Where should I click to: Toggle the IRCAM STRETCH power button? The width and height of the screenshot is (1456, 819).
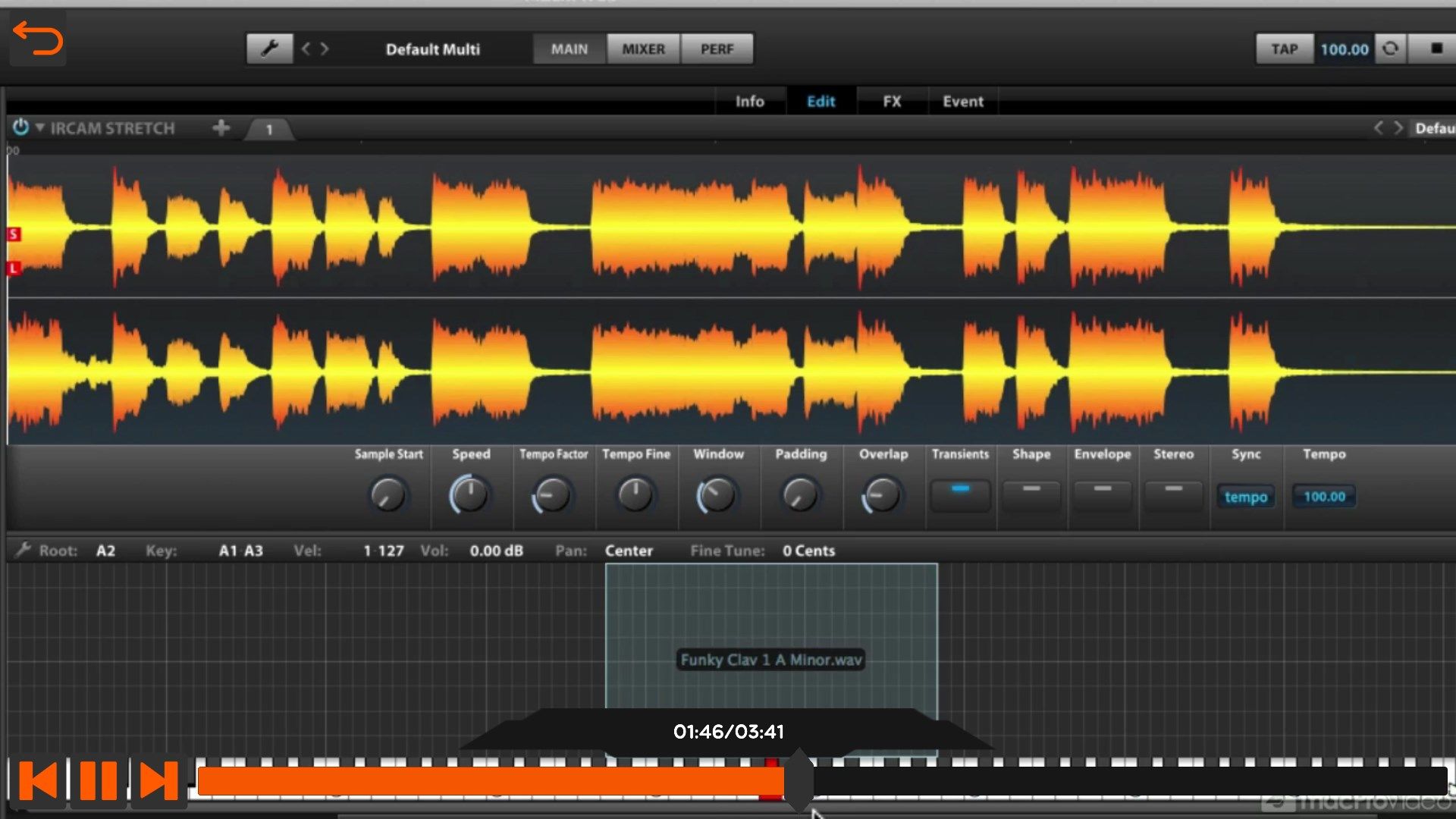coord(20,127)
